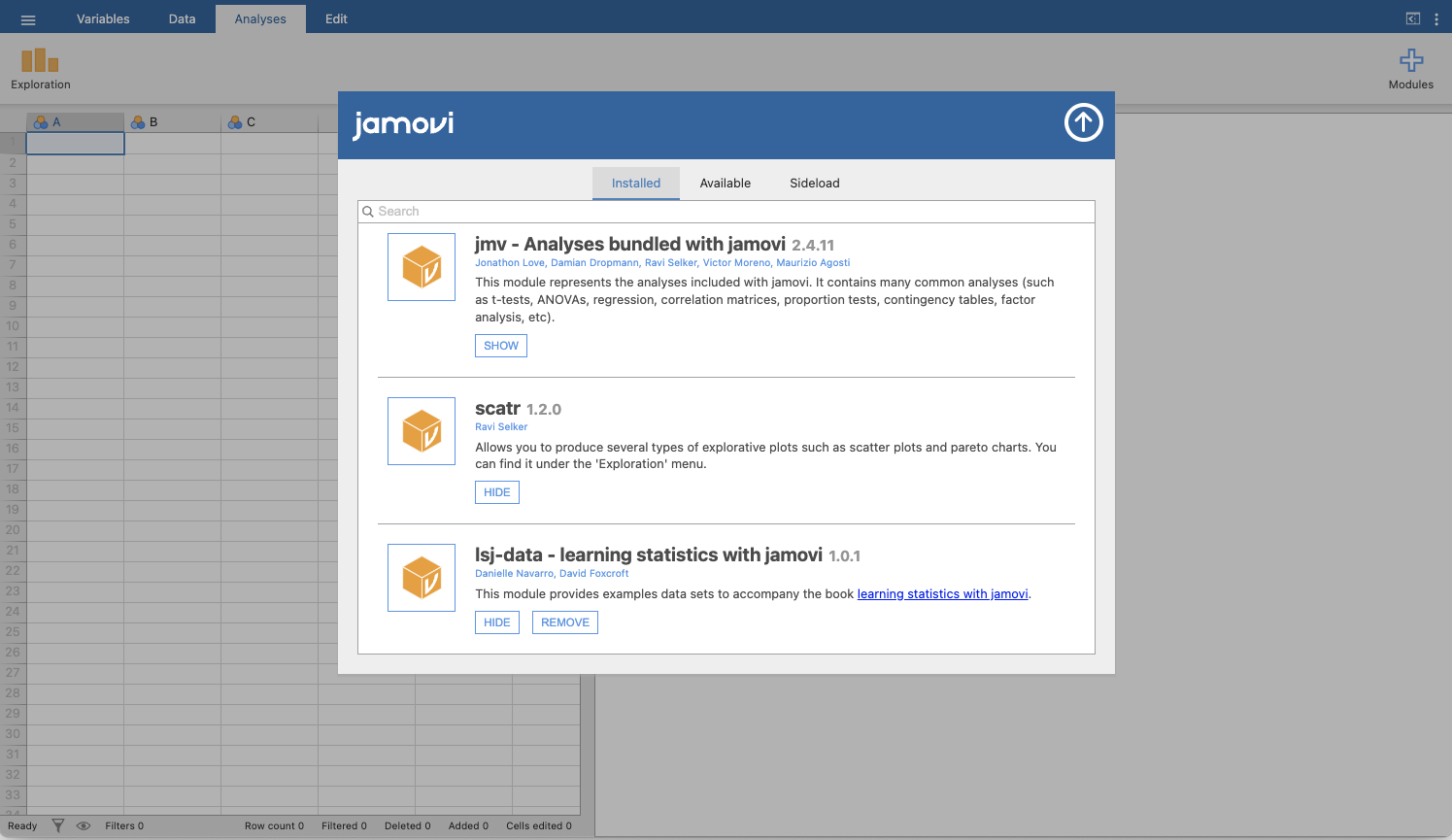Click author name 'Ravi Selker' under scatr
This screenshot has width=1452, height=840.
[501, 427]
